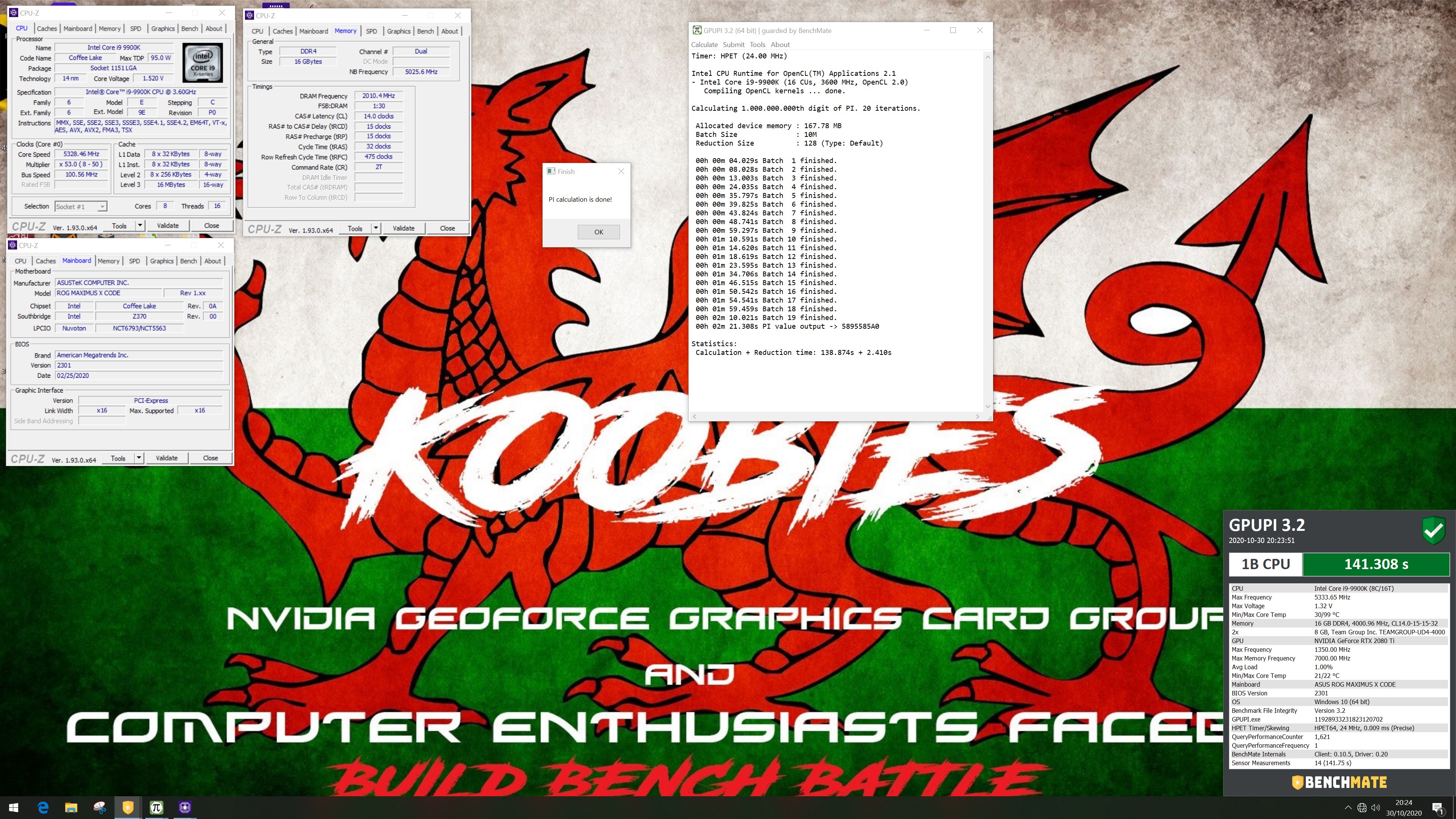The image size is (1456, 819).
Task: Open About menu in GPUPI
Action: coord(780,45)
